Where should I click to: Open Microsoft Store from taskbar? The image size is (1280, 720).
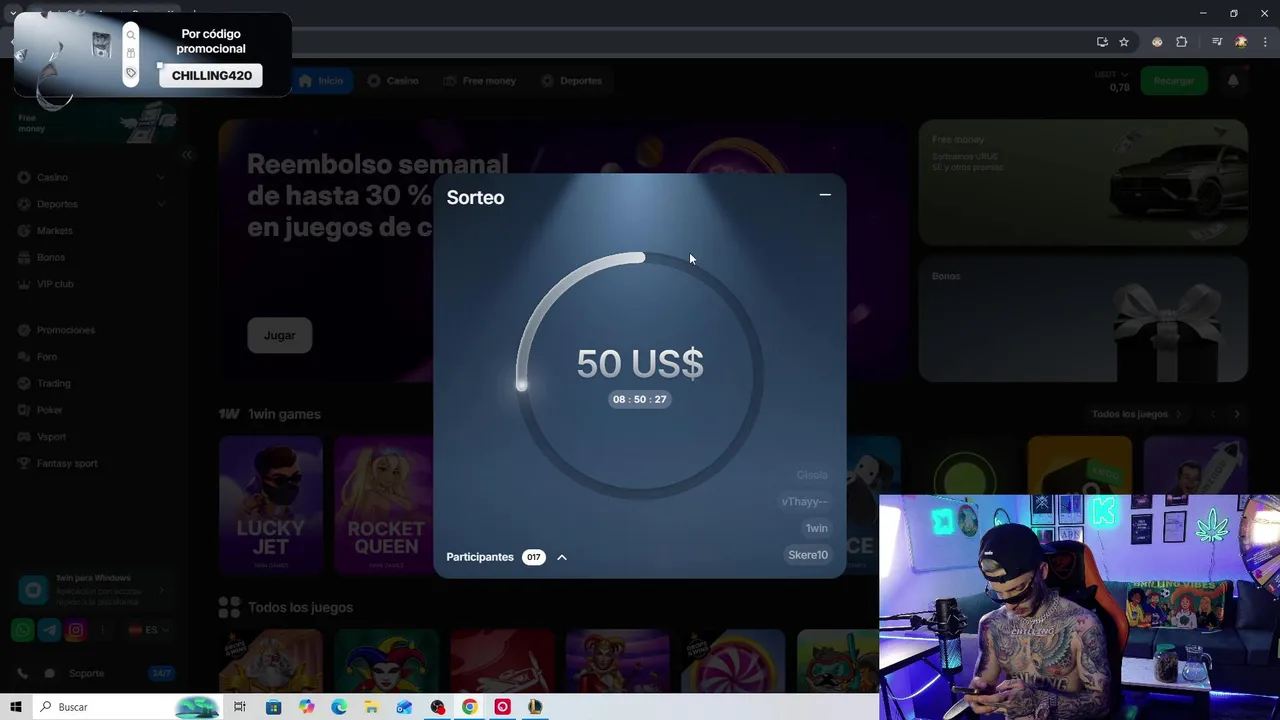pyautogui.click(x=273, y=707)
